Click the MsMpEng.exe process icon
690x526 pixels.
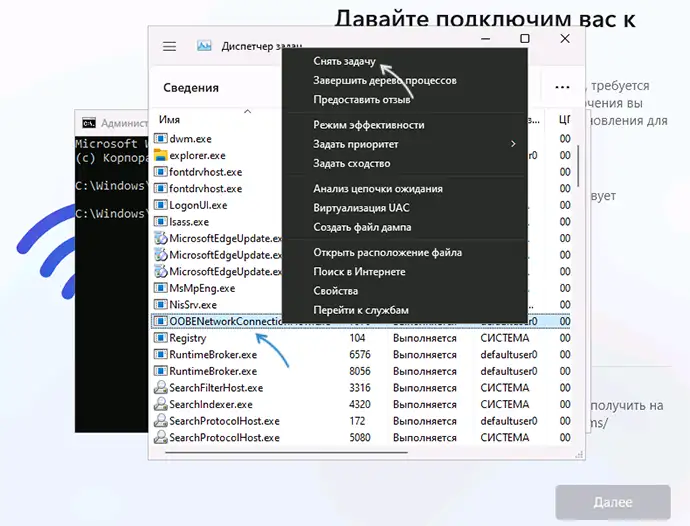coord(161,288)
